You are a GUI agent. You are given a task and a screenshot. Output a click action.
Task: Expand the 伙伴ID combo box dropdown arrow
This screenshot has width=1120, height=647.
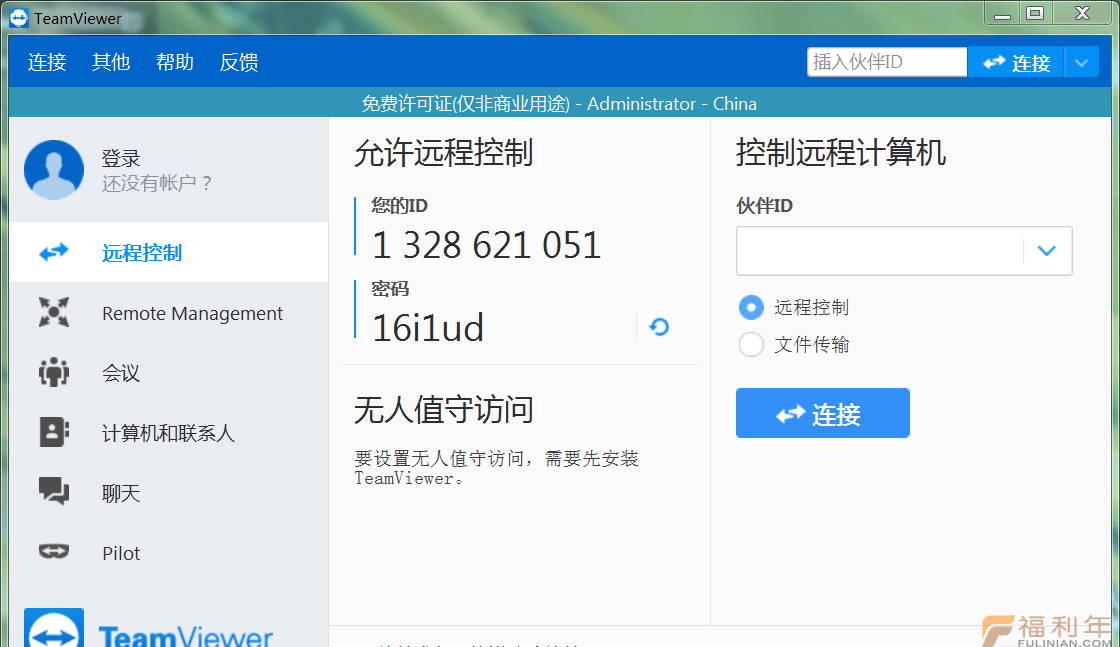(1046, 251)
